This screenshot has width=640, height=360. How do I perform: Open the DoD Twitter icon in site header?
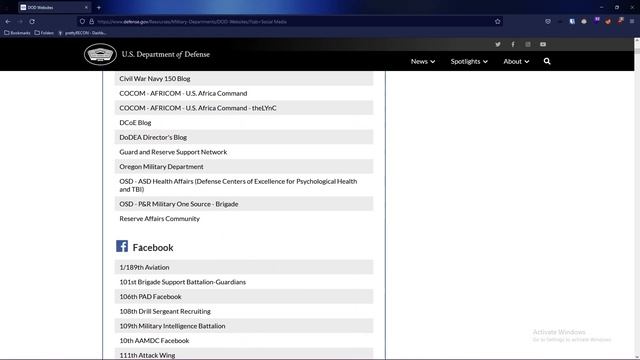498,44
